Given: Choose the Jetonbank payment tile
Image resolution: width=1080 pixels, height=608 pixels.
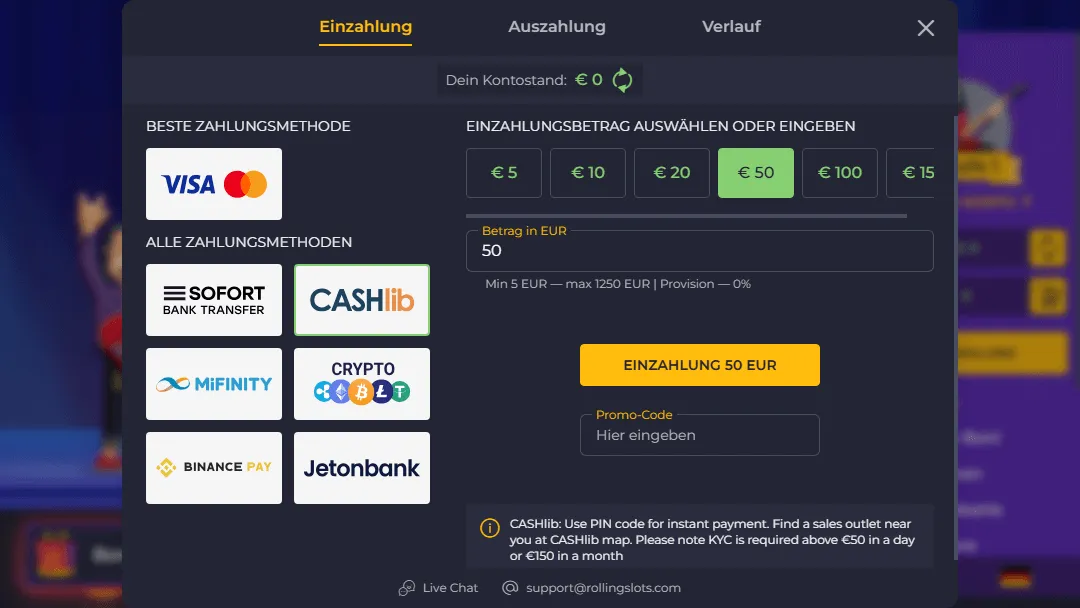Looking at the screenshot, I should pos(361,468).
